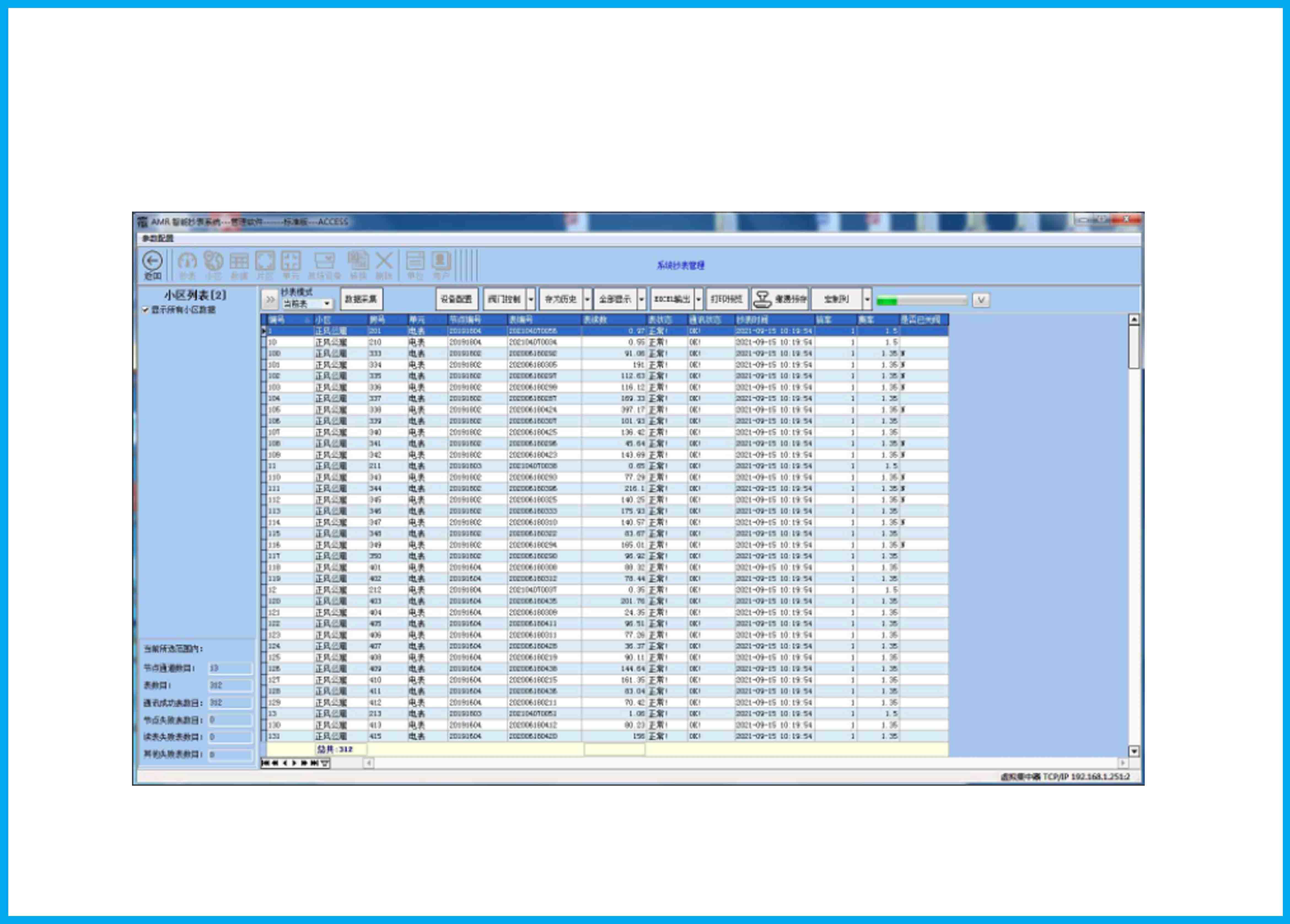
Task: Open the 参数配置 menu
Action: (x=158, y=238)
